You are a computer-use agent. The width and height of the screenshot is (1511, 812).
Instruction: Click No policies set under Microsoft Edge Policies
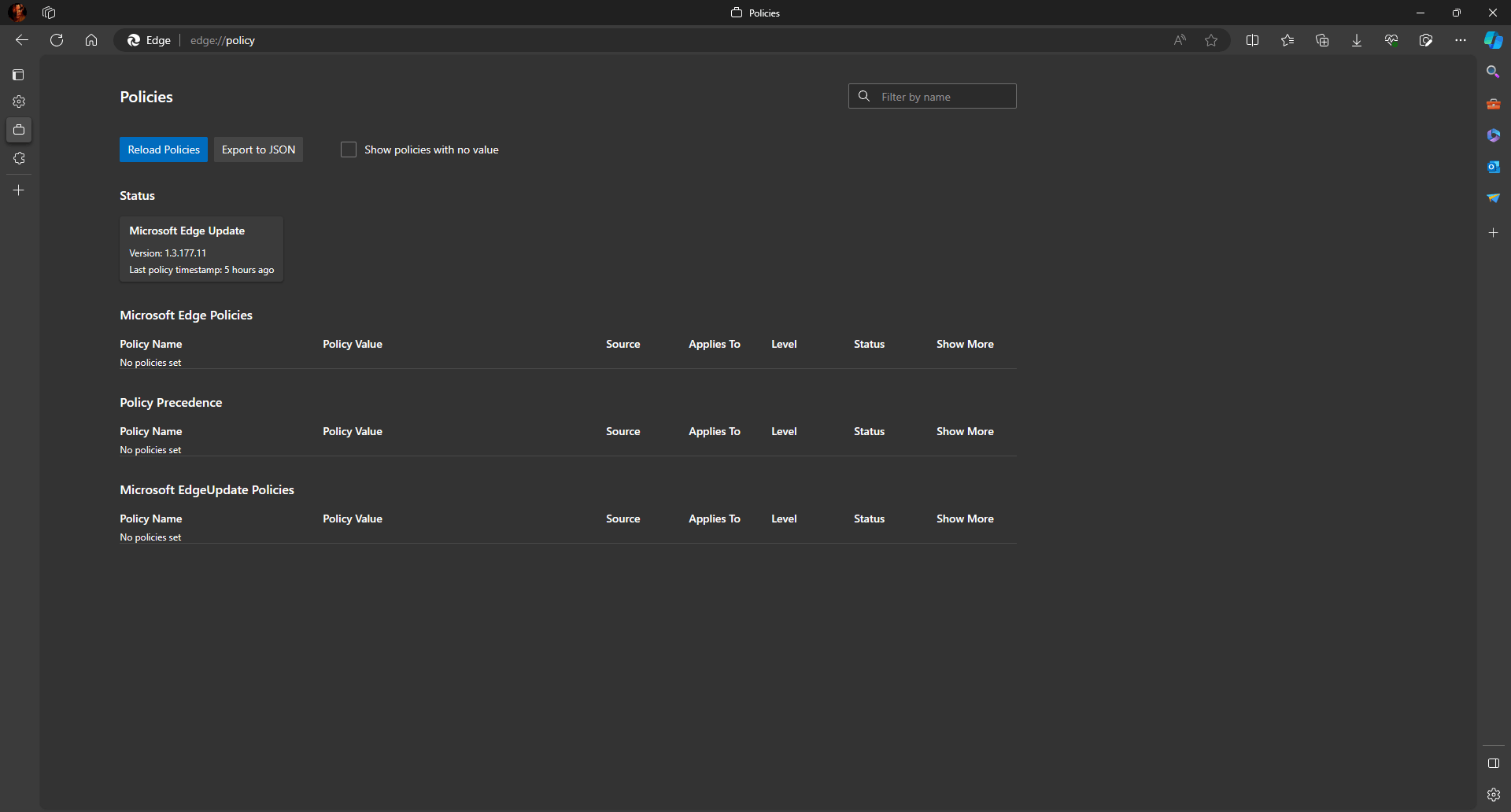150,363
